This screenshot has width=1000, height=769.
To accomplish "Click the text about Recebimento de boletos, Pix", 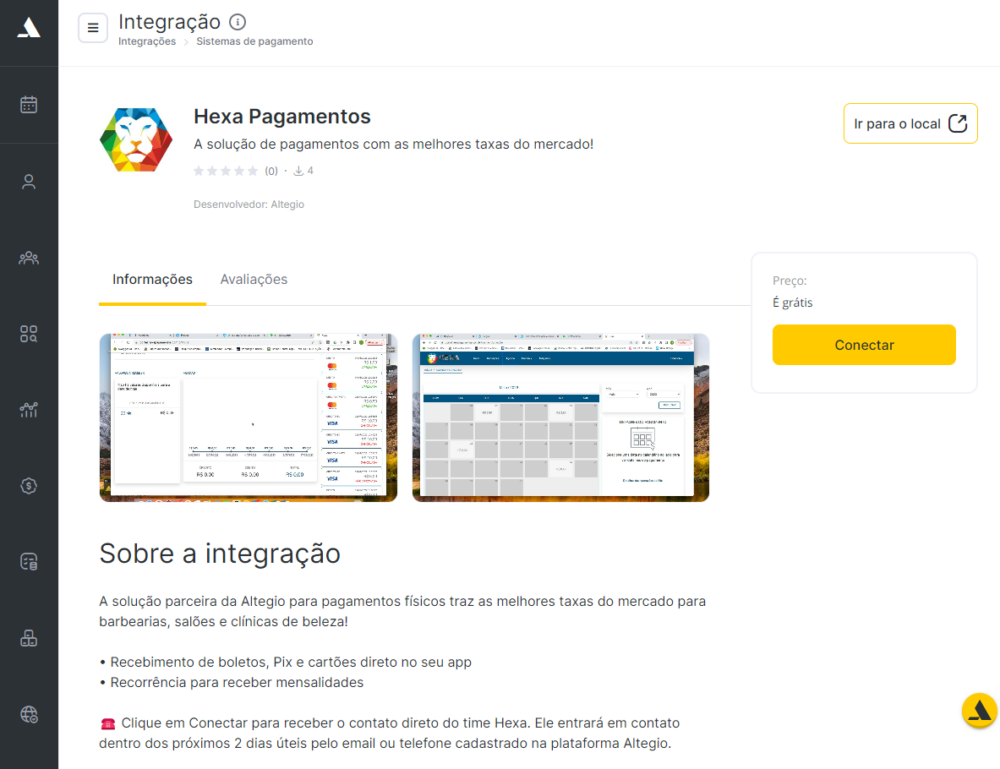I will [285, 663].
